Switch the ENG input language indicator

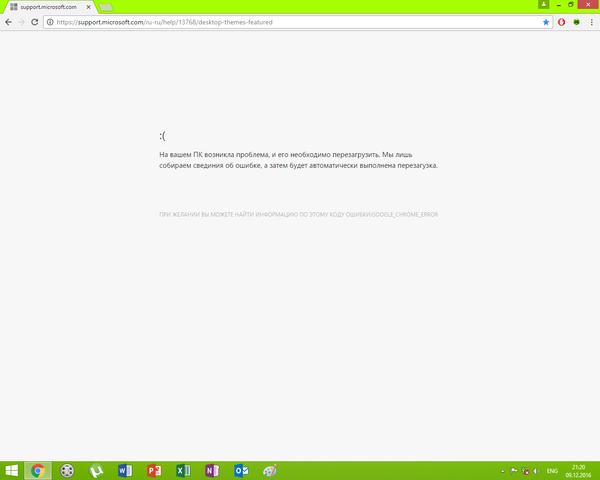pos(552,470)
